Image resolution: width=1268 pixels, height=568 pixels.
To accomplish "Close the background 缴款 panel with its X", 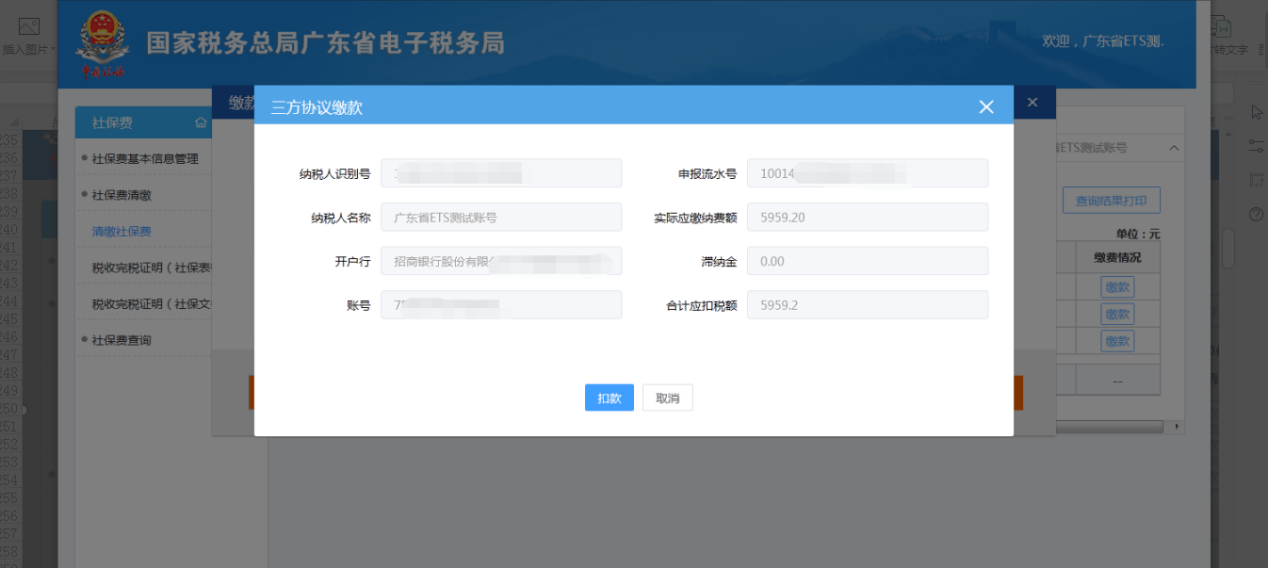I will [x=1033, y=103].
